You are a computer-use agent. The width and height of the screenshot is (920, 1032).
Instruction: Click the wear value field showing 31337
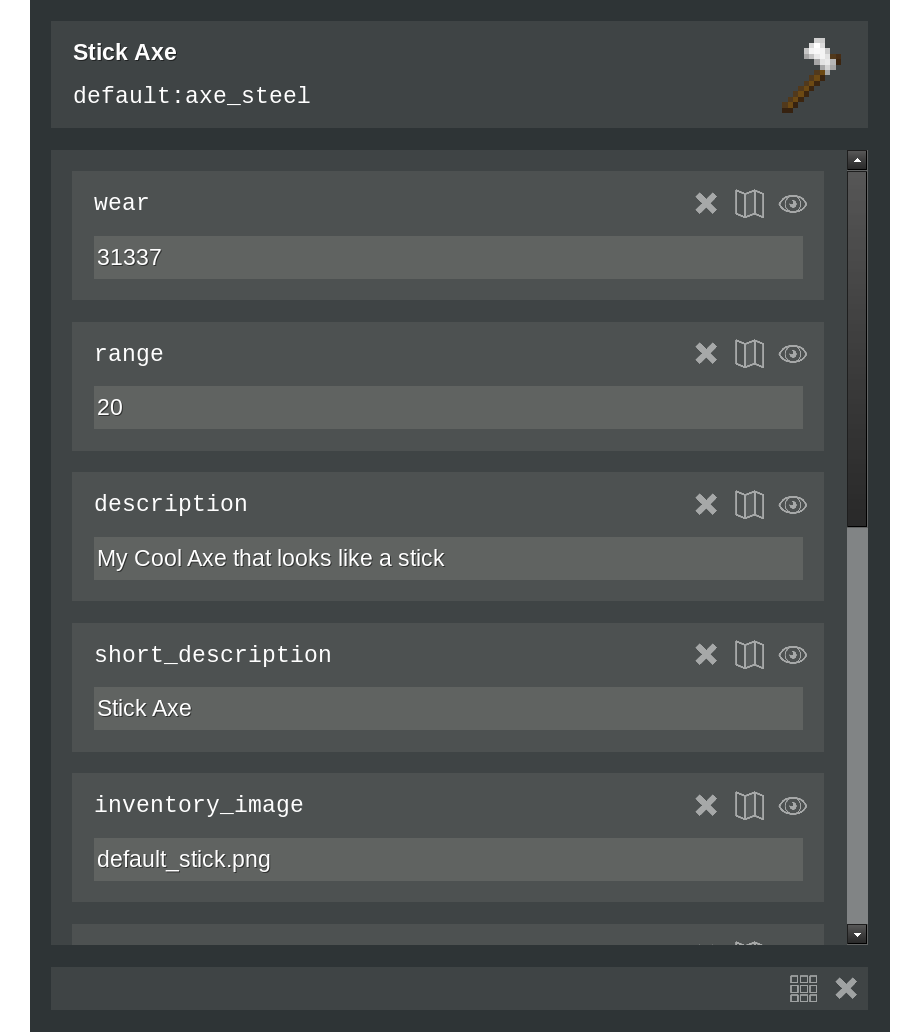click(448, 258)
